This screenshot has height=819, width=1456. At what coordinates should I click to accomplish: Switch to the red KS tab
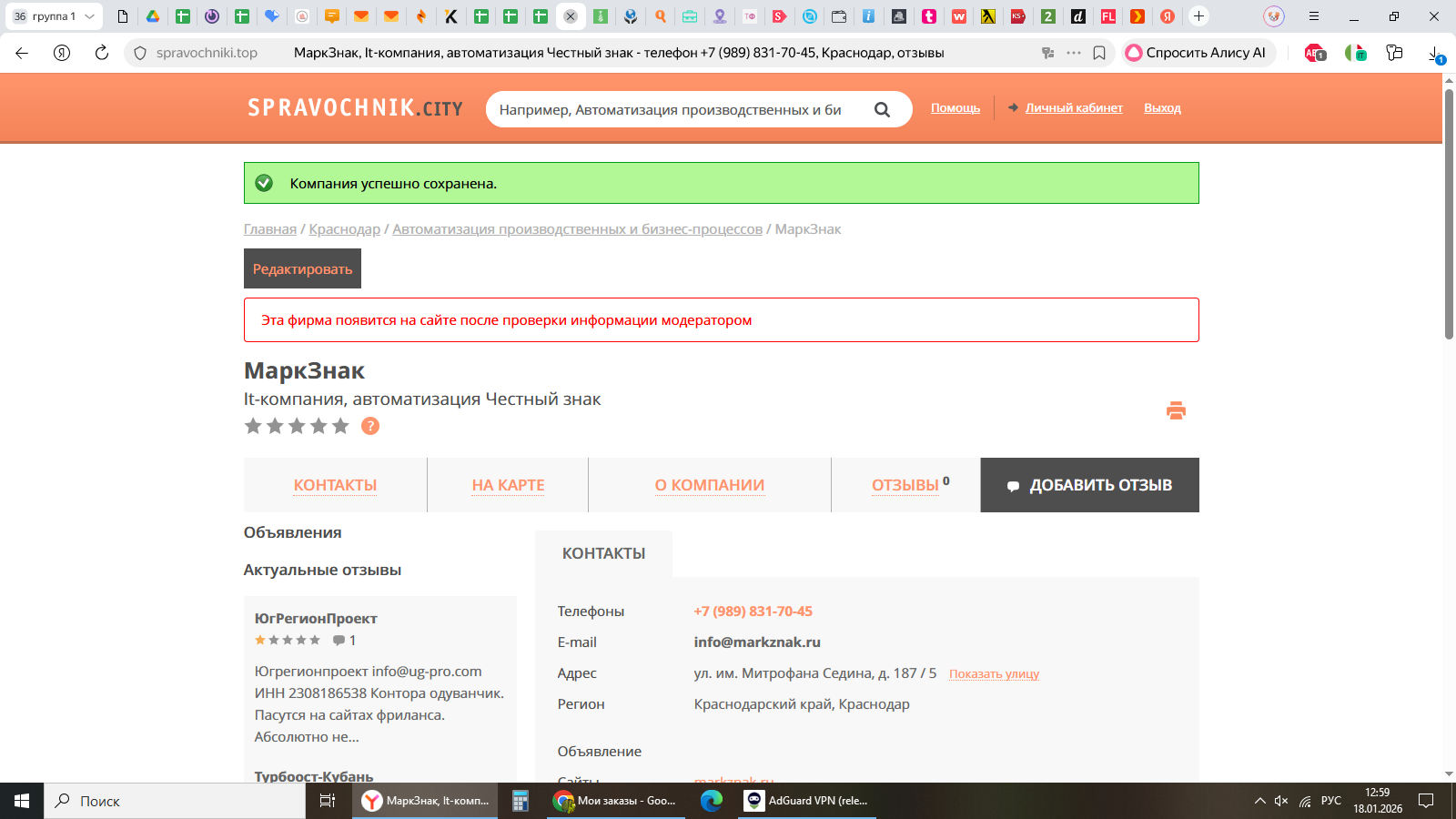[x=1018, y=16]
